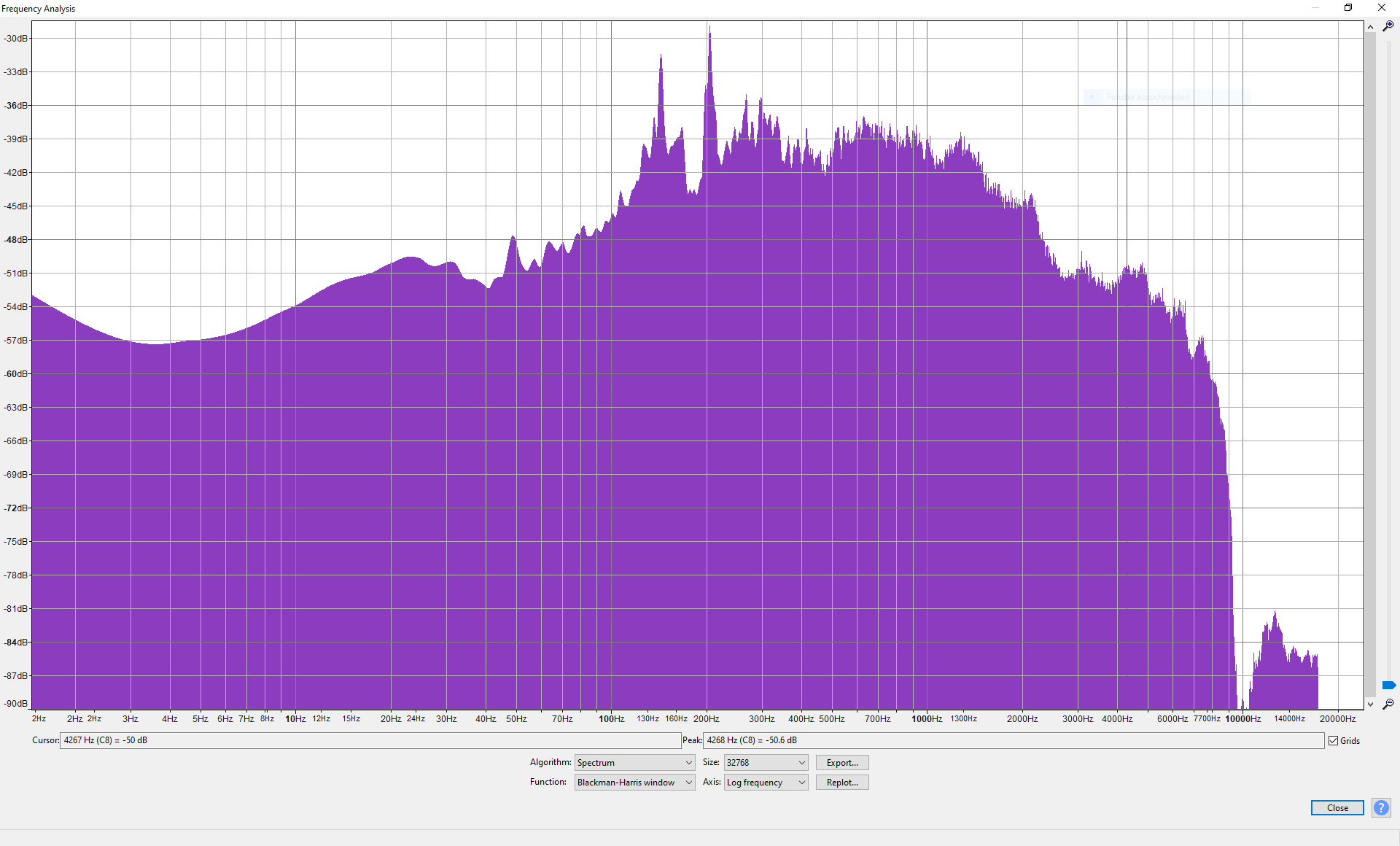
Task: Open the Function dropdown showing Blackman-Harris window
Action: 634,782
